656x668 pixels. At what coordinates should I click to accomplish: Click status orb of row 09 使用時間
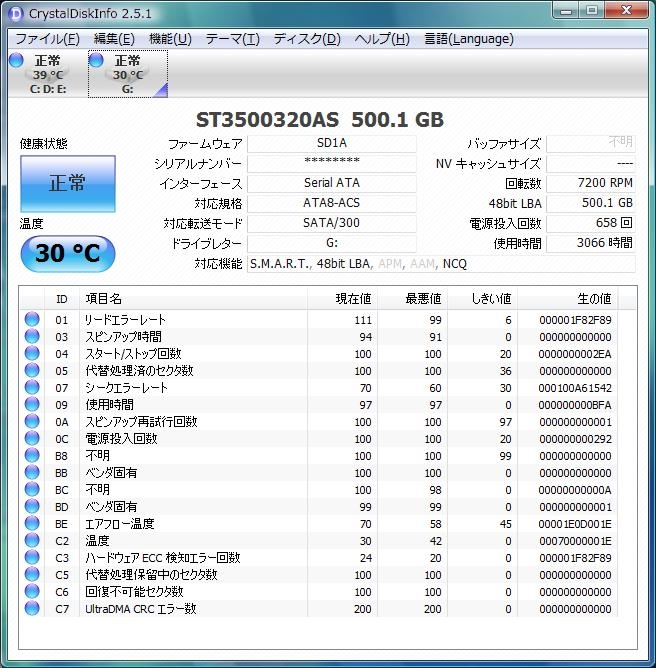32,404
